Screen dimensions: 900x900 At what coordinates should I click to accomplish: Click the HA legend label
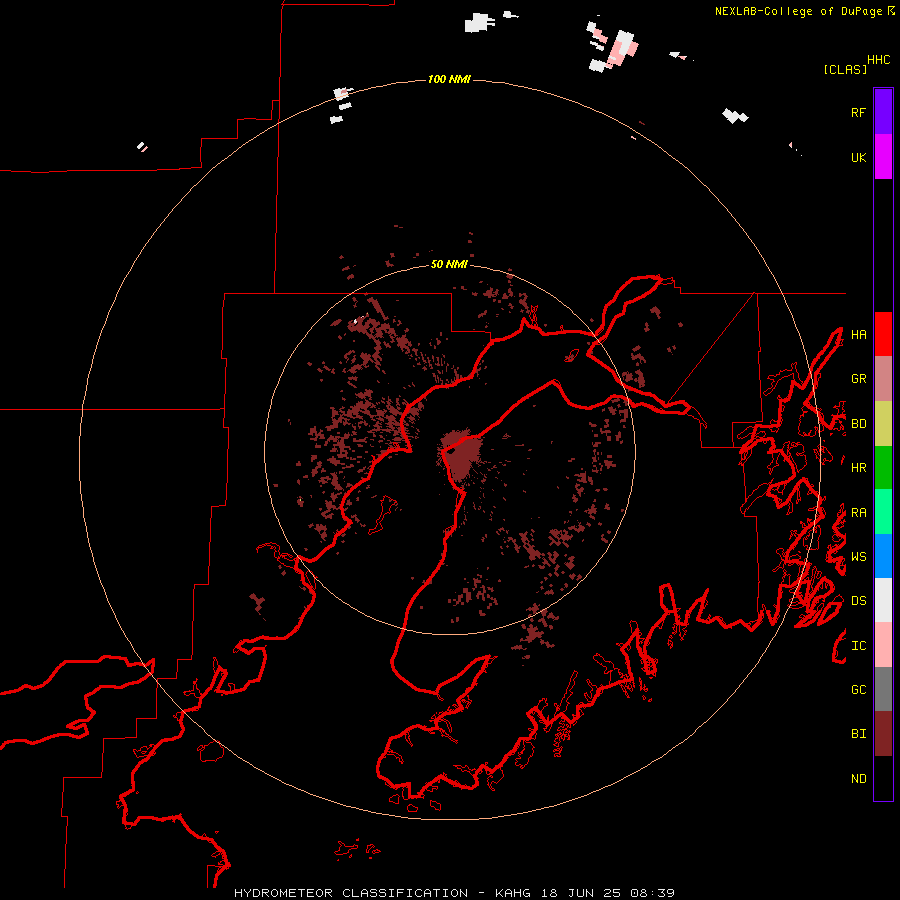click(858, 334)
